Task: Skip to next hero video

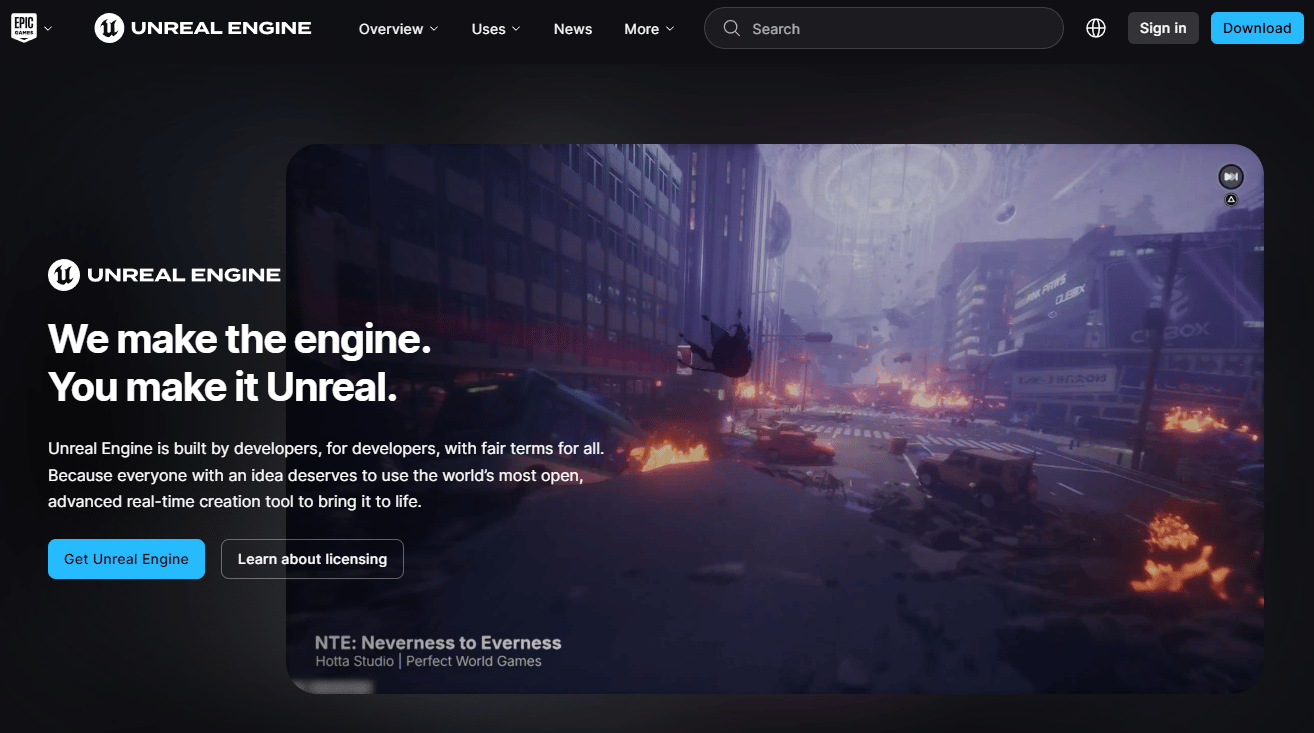Action: coord(1231,177)
